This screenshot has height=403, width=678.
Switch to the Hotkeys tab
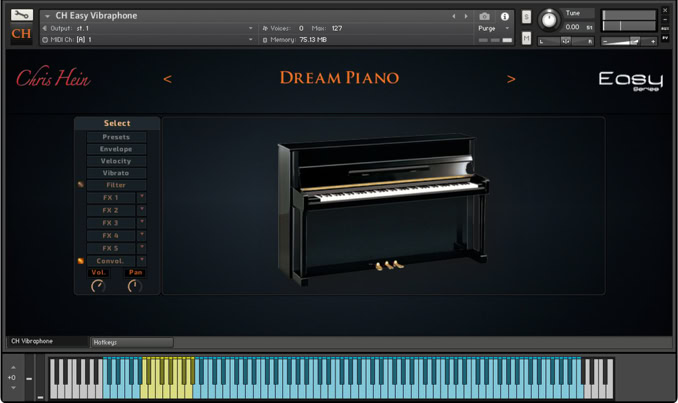tap(131, 342)
